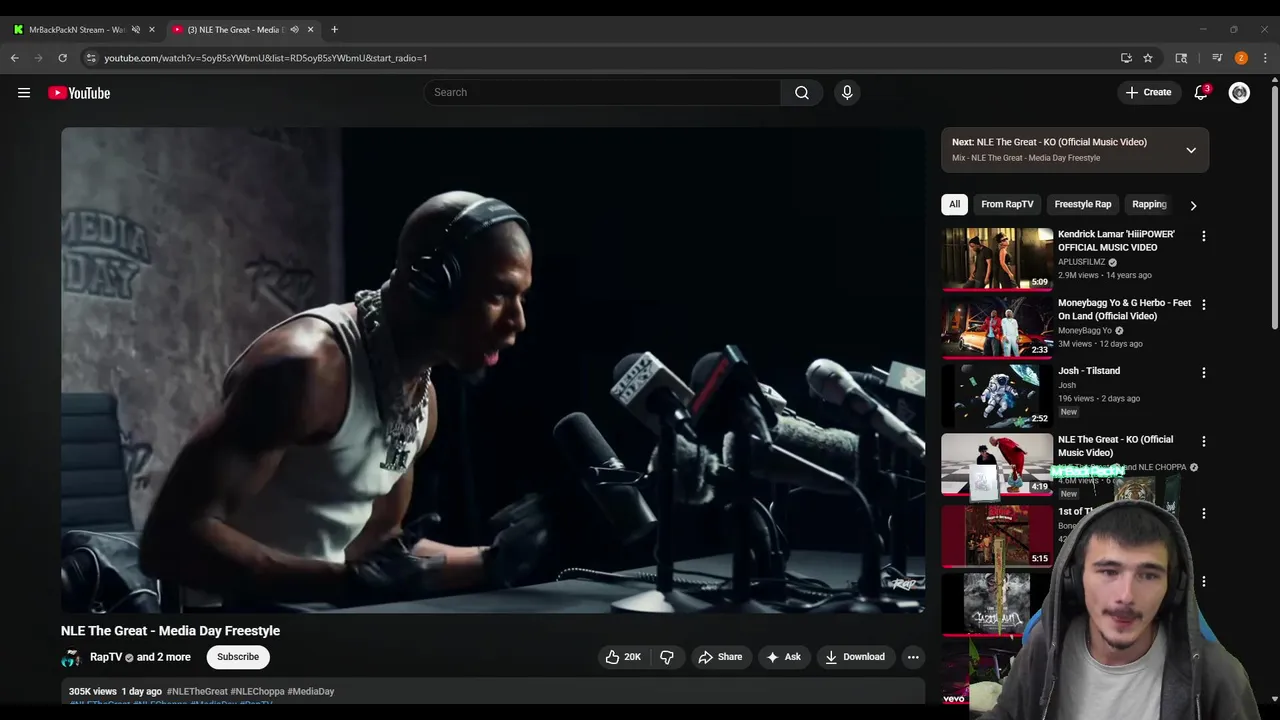Image resolution: width=1280 pixels, height=720 pixels.
Task: Open options for NLE The Great KO video
Action: coord(1204,441)
